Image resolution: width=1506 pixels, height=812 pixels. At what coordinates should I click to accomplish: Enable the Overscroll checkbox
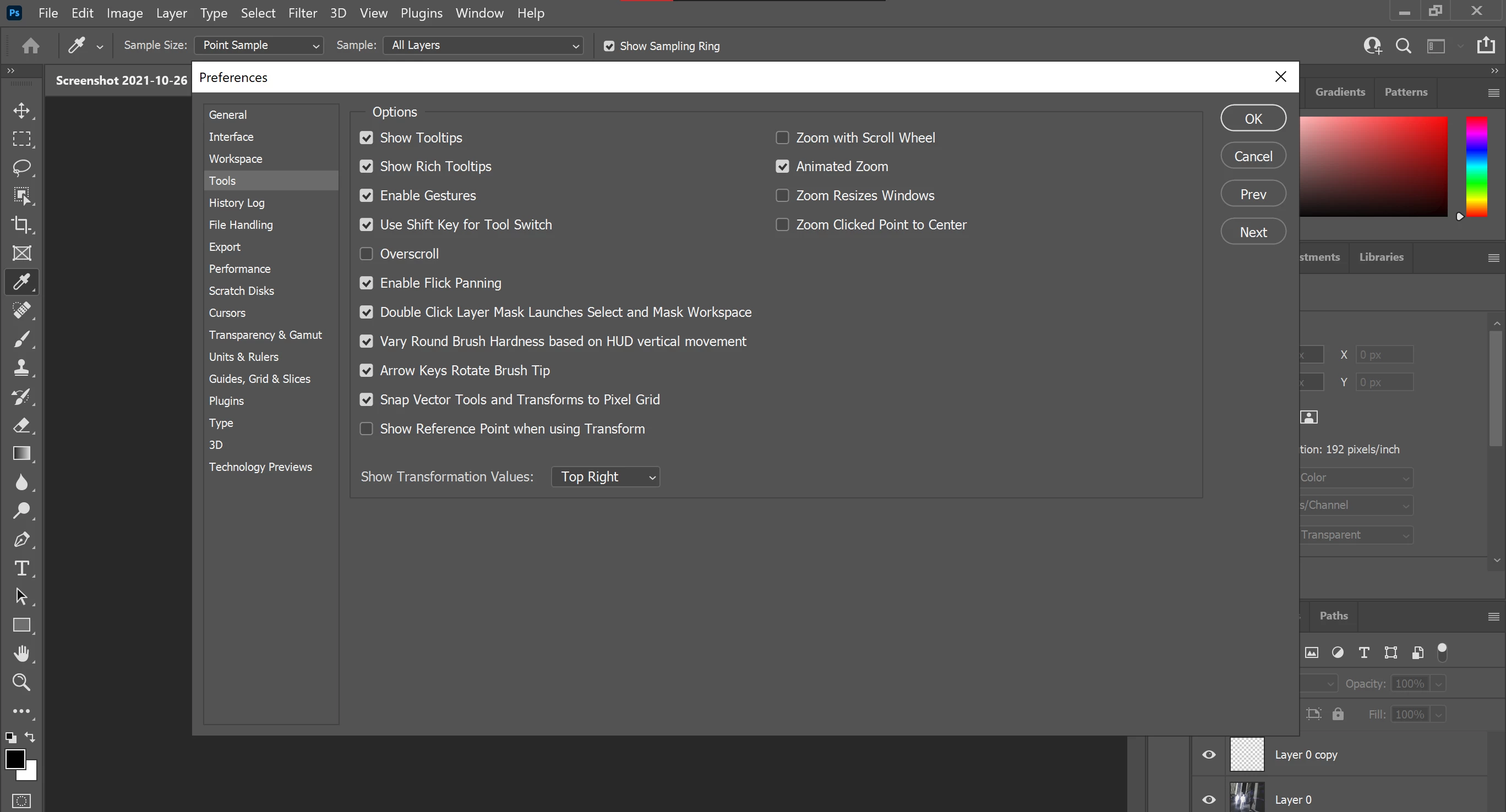click(x=366, y=254)
